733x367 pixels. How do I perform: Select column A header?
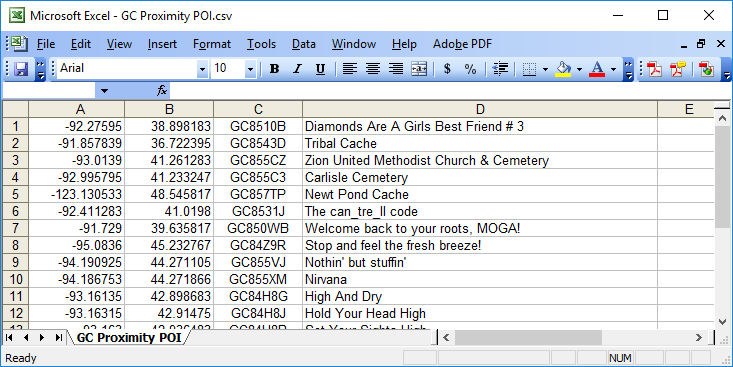[x=77, y=109]
